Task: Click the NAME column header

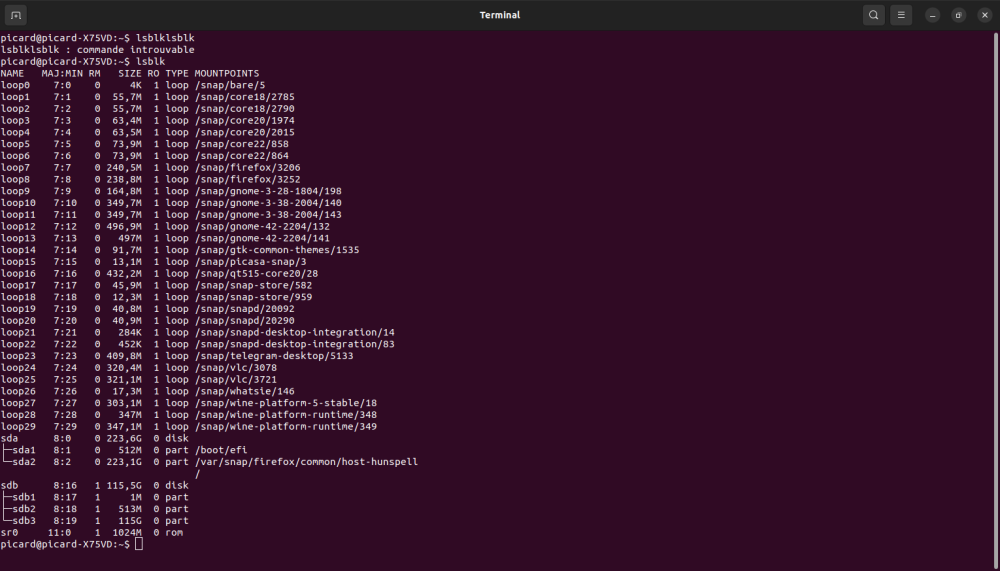Action: coord(12,73)
